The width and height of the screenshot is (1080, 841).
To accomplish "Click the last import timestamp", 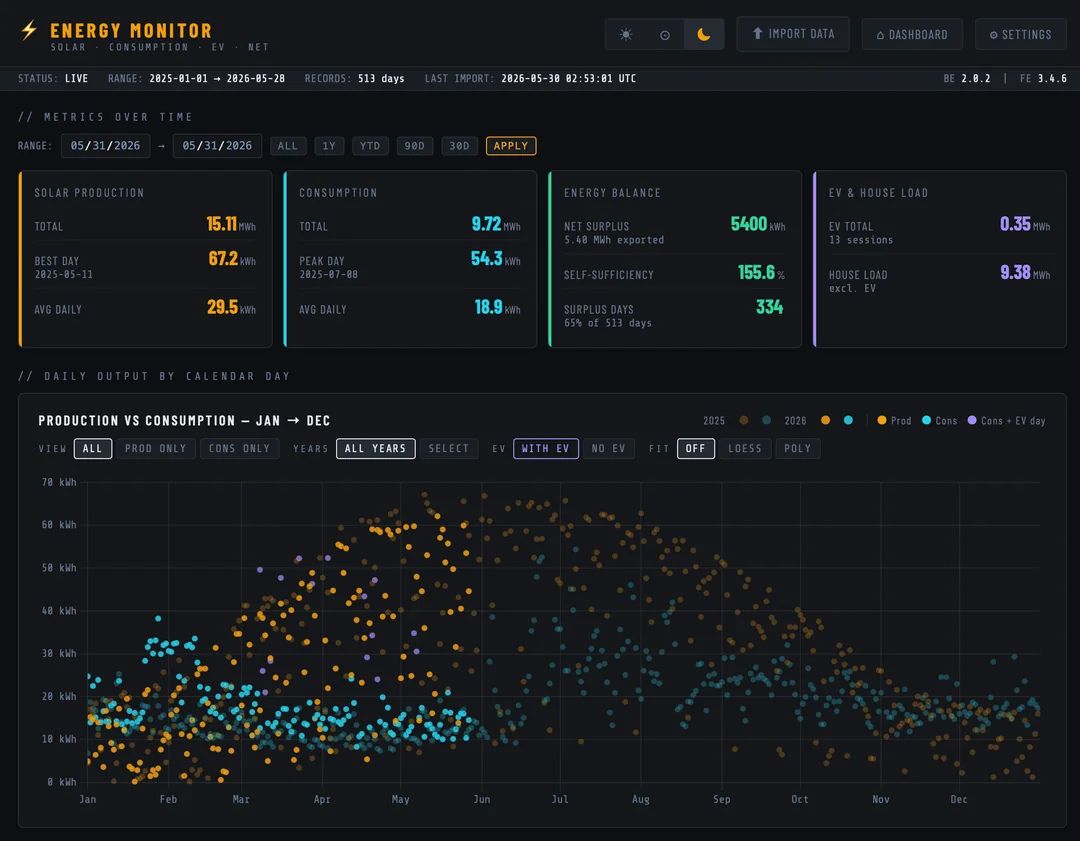I will pyautogui.click(x=568, y=79).
